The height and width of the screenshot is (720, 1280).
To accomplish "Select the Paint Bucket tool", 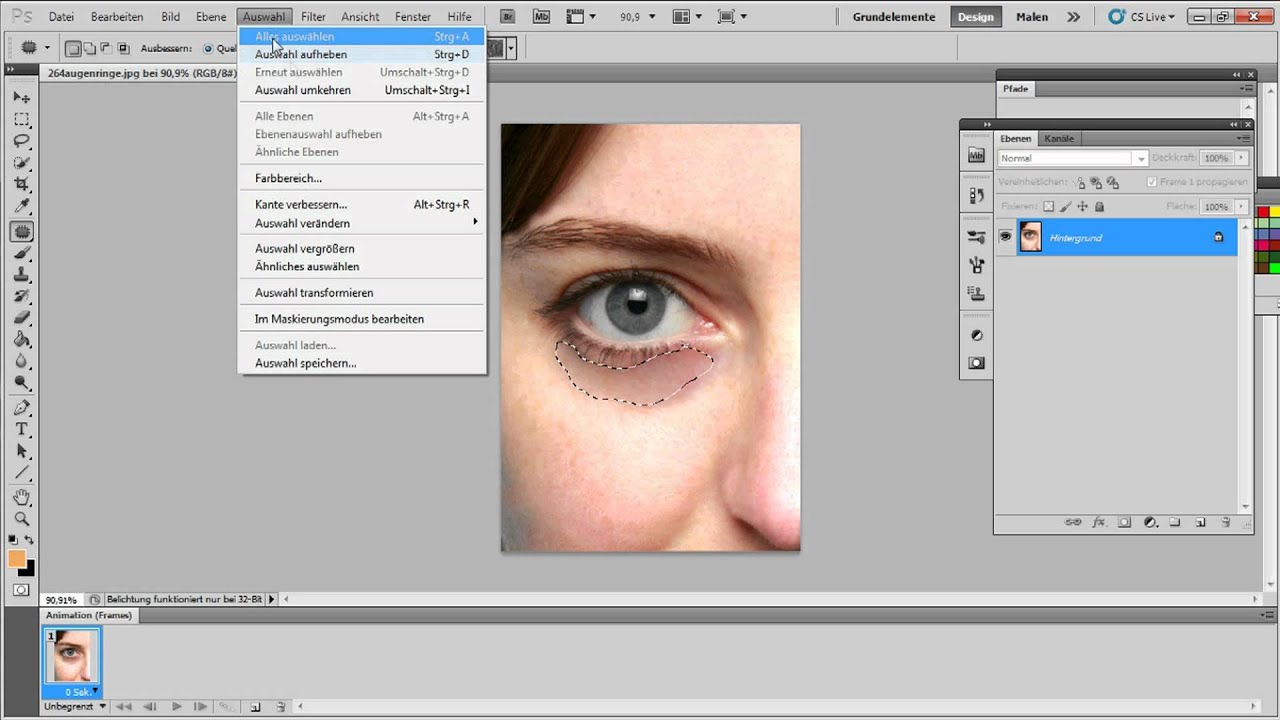I will click(x=21, y=341).
